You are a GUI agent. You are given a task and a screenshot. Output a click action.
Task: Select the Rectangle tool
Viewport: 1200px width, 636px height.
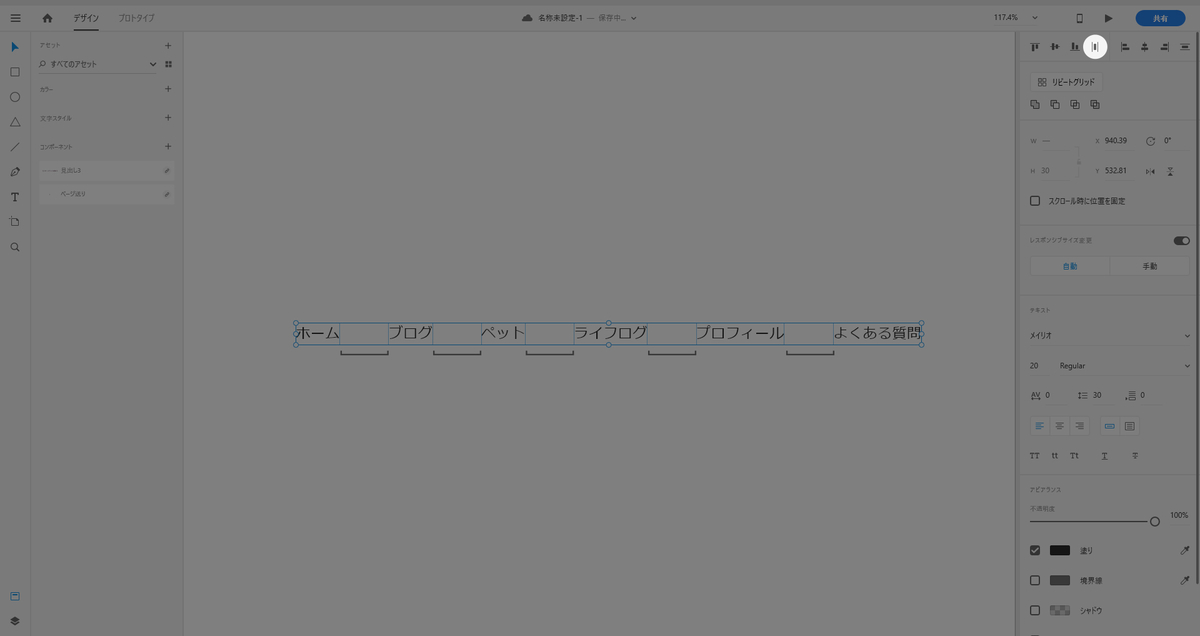click(x=14, y=71)
